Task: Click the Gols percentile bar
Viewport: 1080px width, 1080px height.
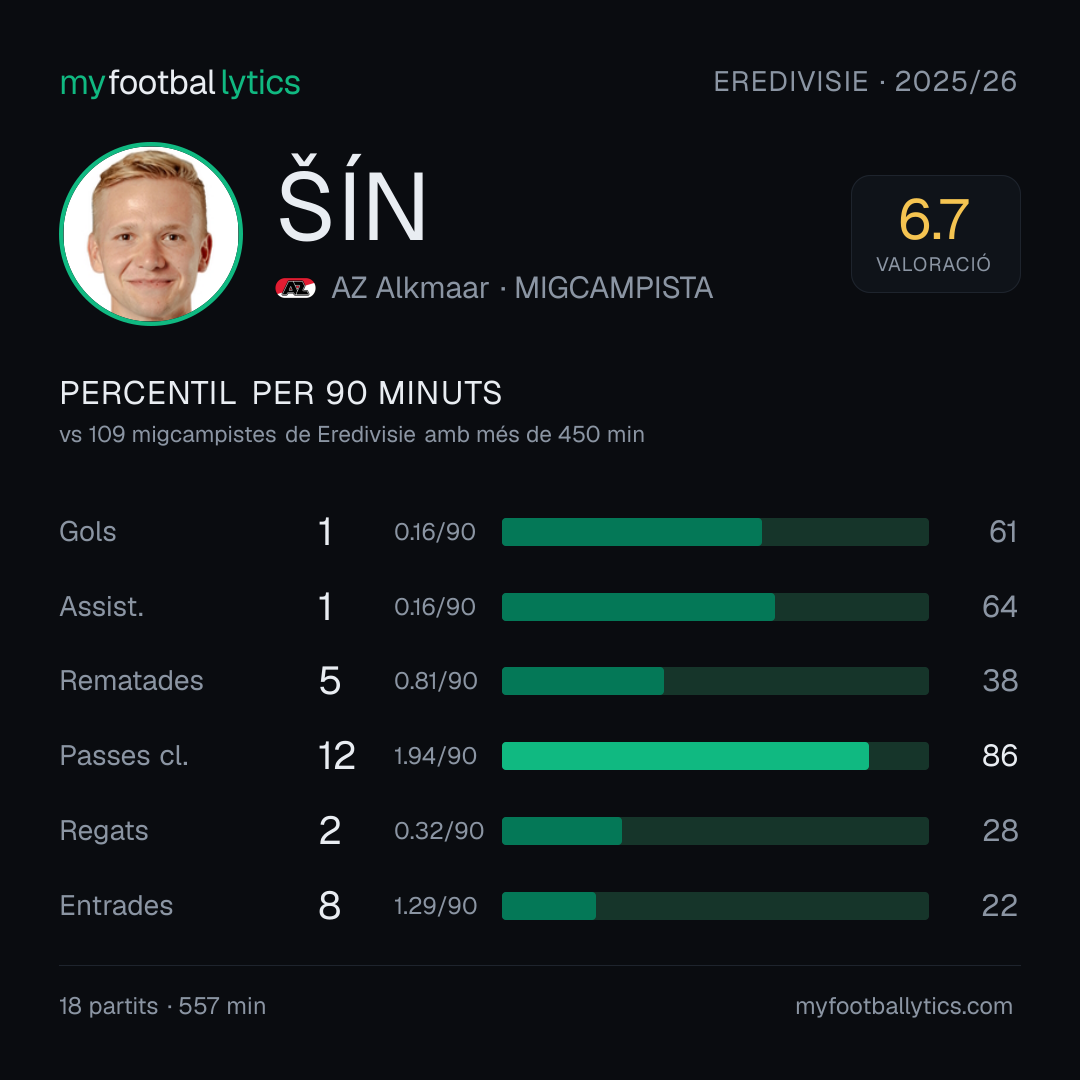Action: [x=715, y=532]
